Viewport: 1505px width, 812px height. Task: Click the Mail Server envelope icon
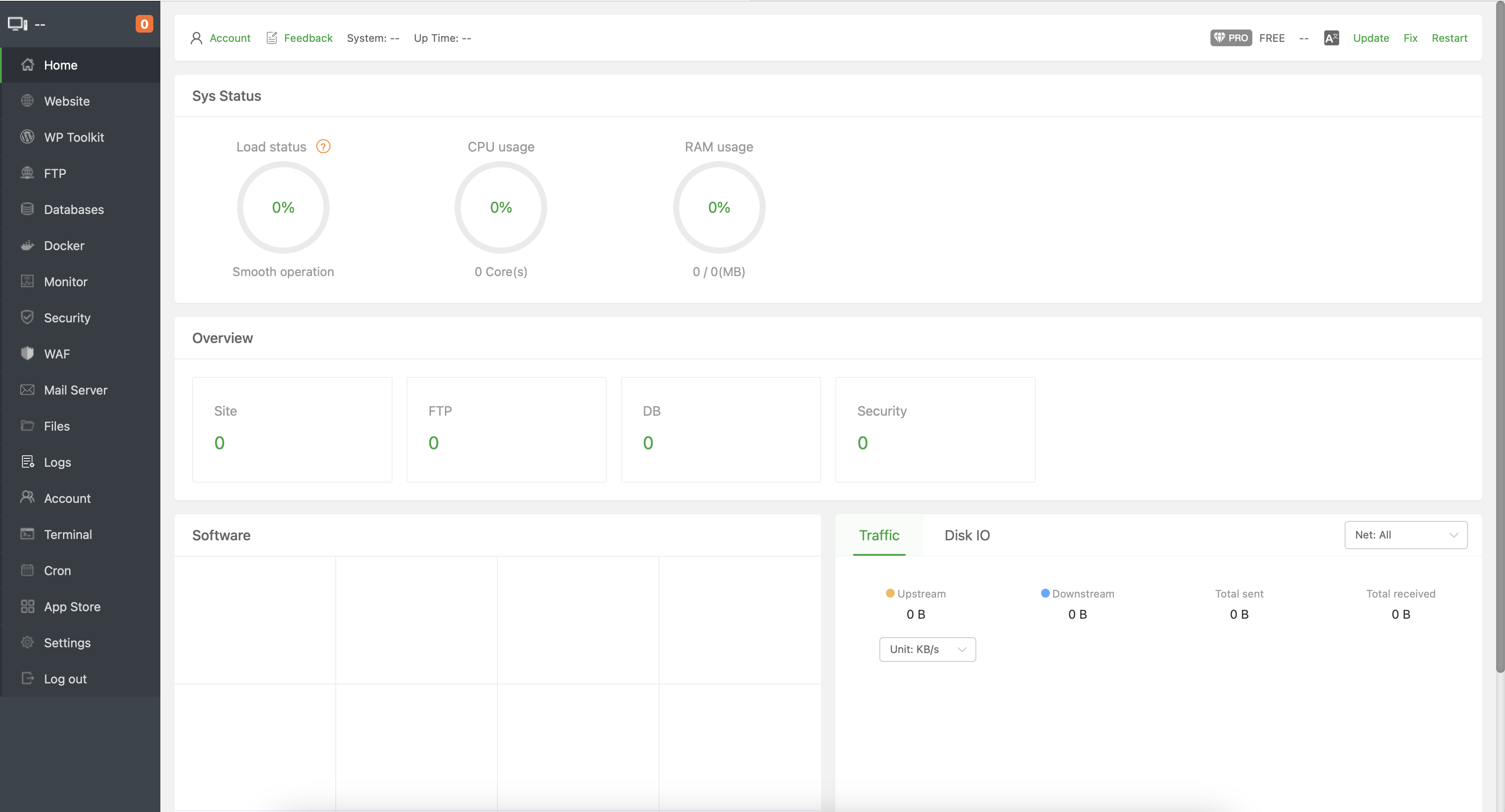point(27,390)
